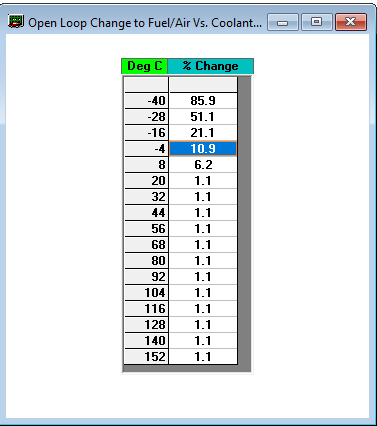Select the value cell in the 152 row
This screenshot has height=426, width=377.
pos(203,357)
